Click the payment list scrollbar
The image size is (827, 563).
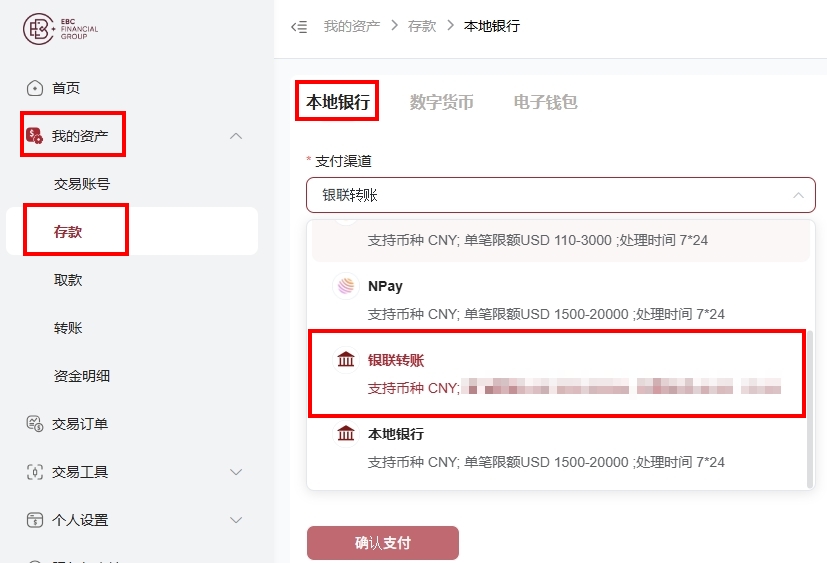click(x=810, y=409)
